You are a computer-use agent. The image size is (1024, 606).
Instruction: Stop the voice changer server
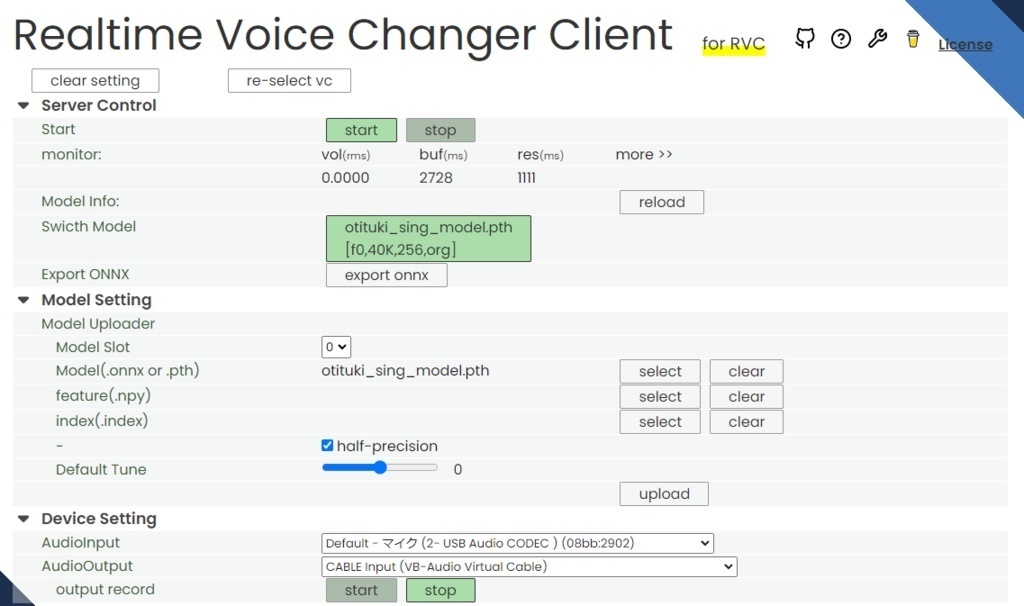click(440, 130)
